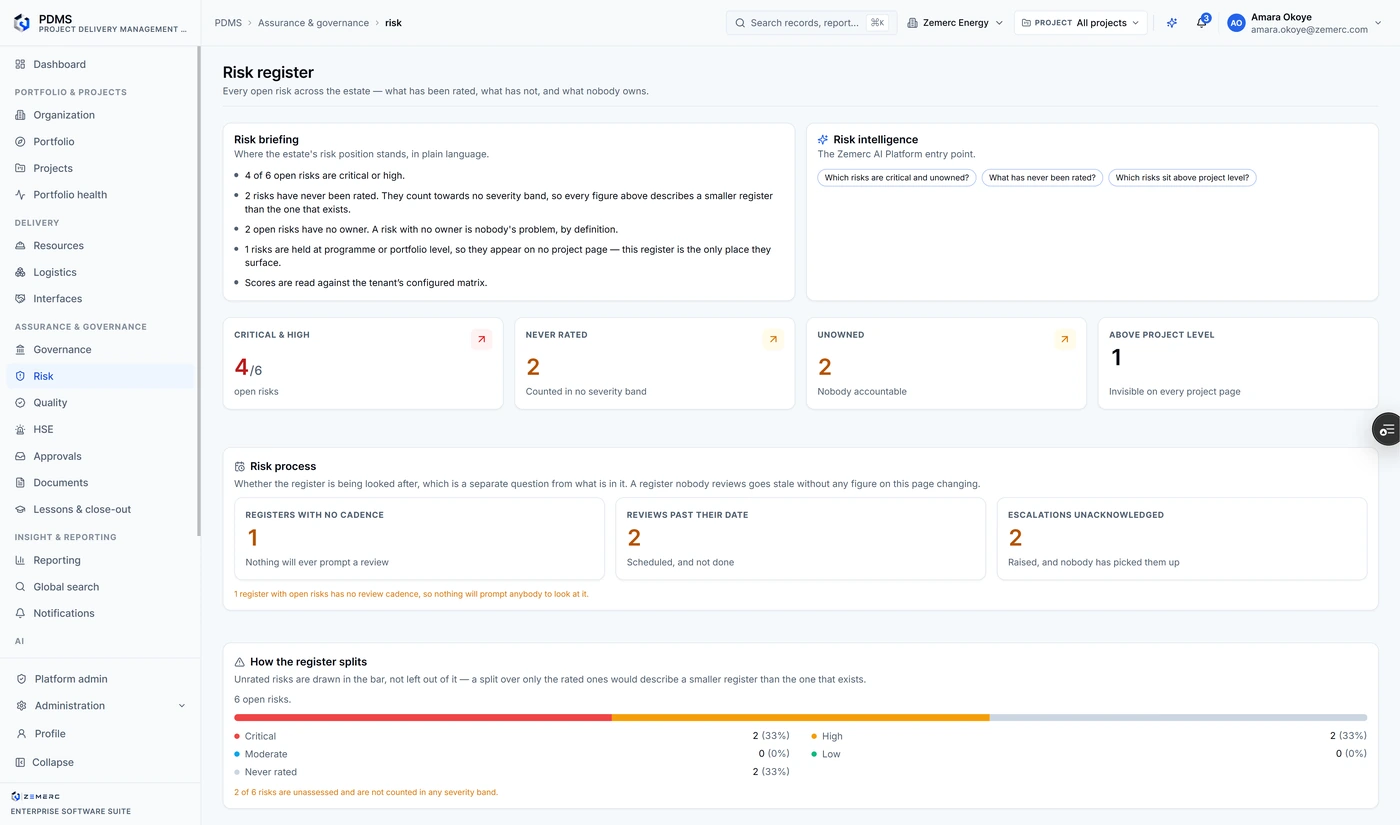
Task: Open the AI sparkle icon in header
Action: pos(1172,22)
